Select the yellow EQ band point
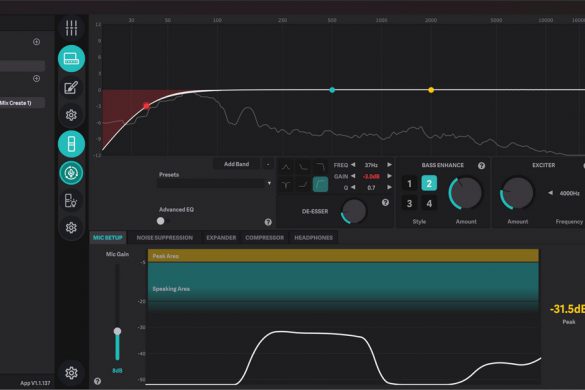Image resolution: width=585 pixels, height=390 pixels. [431, 90]
